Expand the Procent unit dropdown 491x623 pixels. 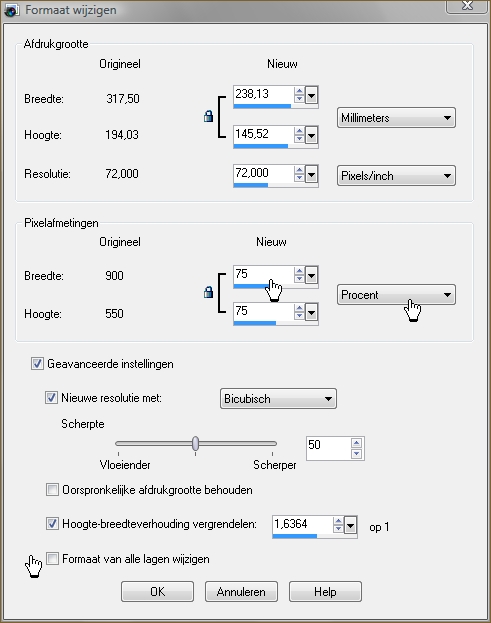[x=396, y=294]
